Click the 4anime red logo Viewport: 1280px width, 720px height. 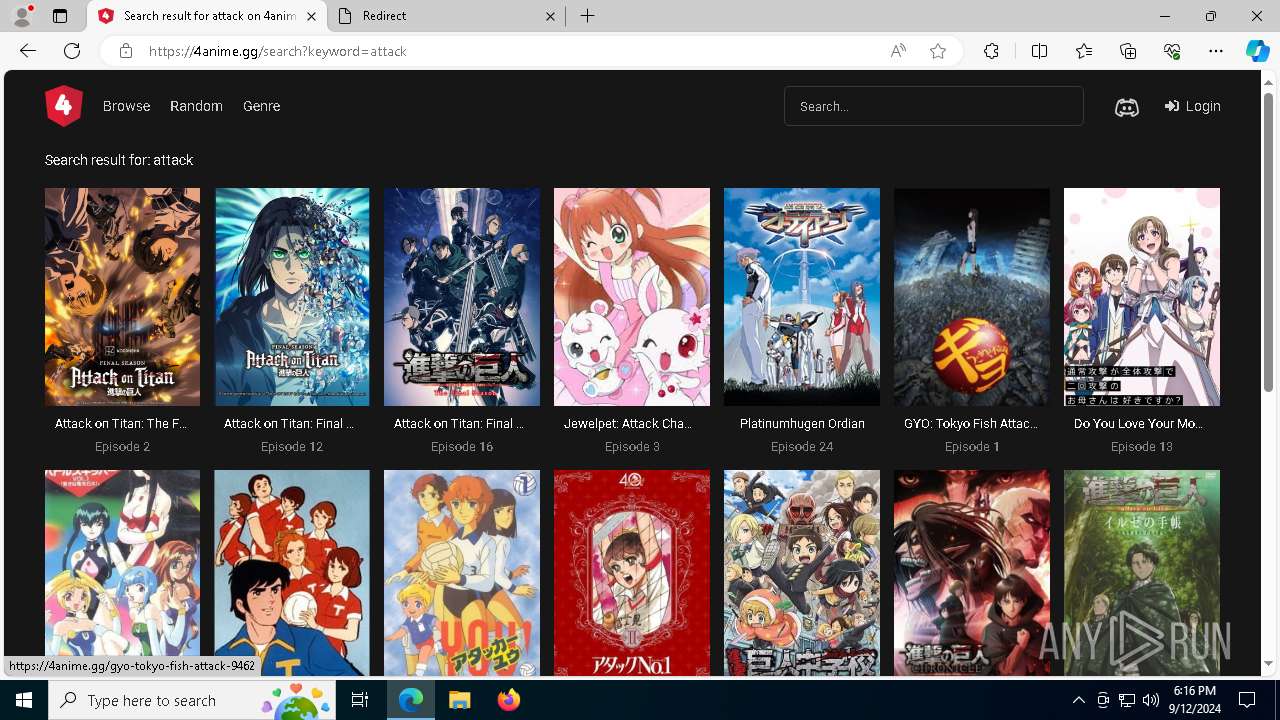[63, 106]
